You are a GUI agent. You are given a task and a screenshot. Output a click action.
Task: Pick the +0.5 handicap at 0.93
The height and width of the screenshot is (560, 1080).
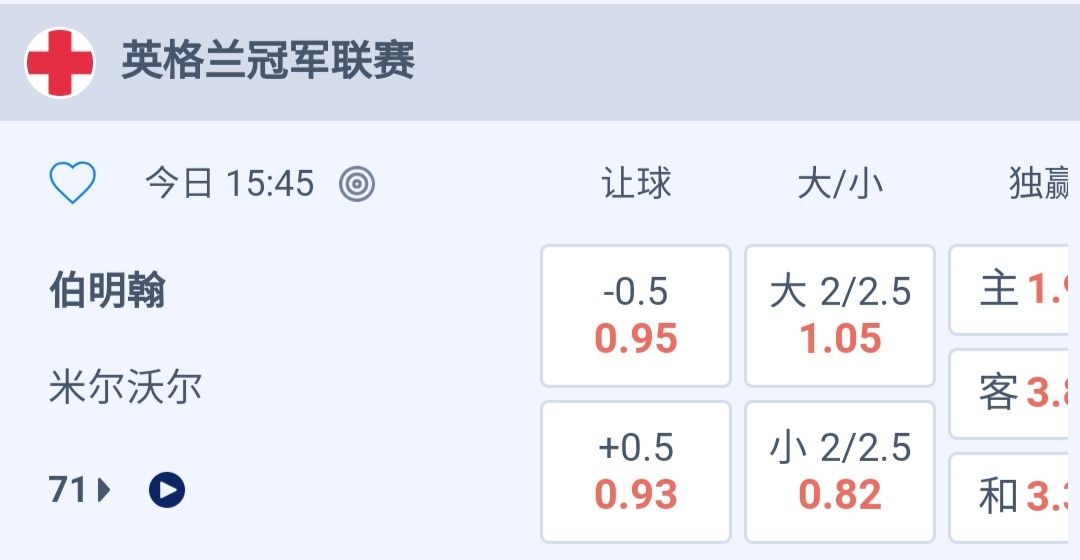pyautogui.click(x=636, y=472)
